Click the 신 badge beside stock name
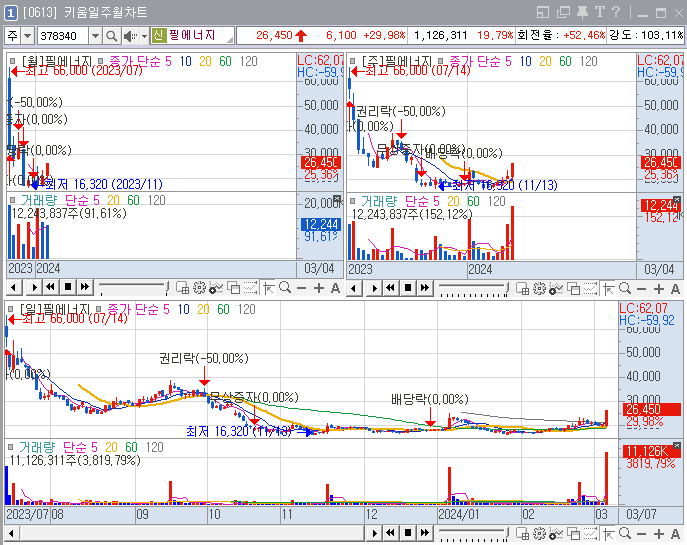Viewport: 687px width, 545px height. (x=159, y=35)
